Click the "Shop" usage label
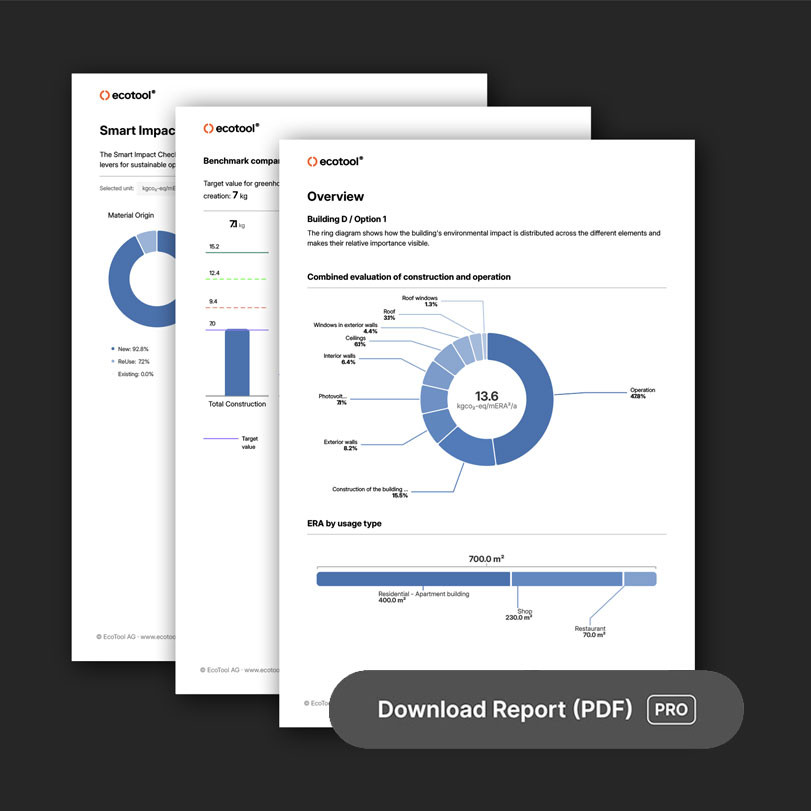Image resolution: width=811 pixels, height=811 pixels. tap(524, 611)
